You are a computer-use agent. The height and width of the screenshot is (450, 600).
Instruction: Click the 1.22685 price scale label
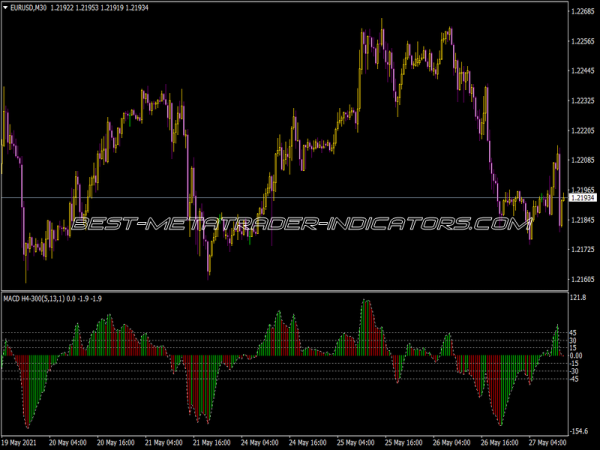pyautogui.click(x=580, y=11)
